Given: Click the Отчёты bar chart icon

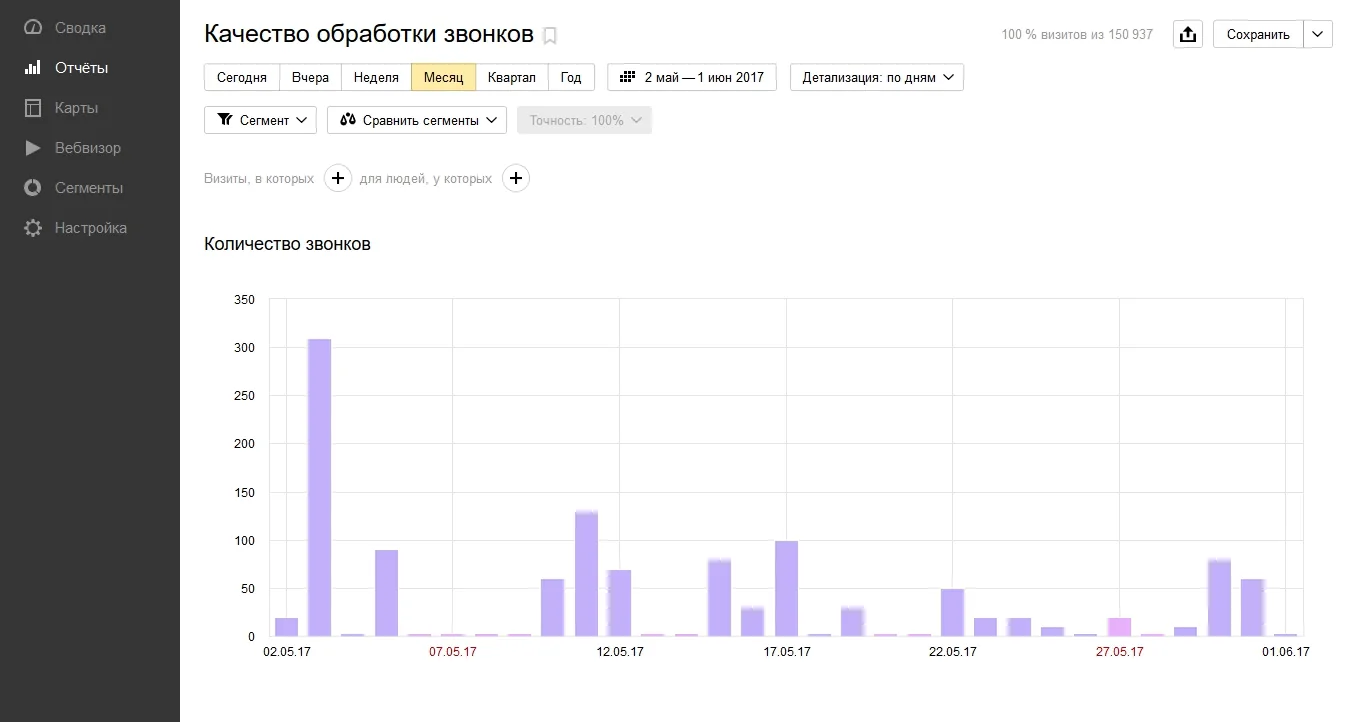Looking at the screenshot, I should point(33,68).
